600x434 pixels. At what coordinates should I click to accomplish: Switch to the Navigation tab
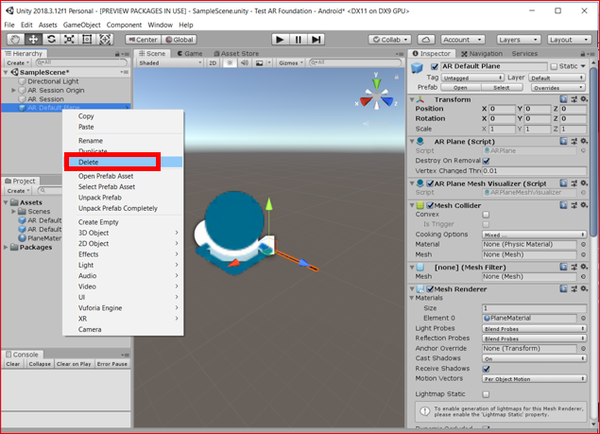click(x=481, y=54)
